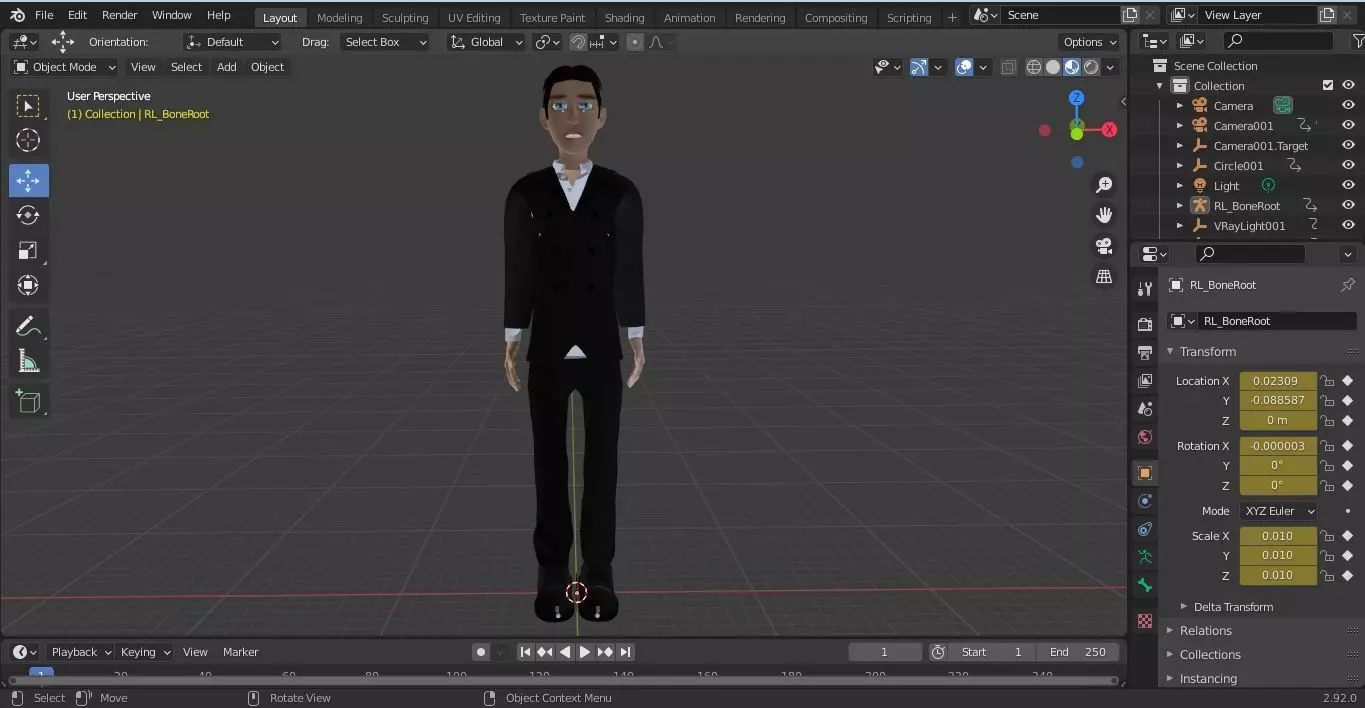This screenshot has width=1365, height=708.
Task: Click the Scale X value field
Action: pyautogui.click(x=1278, y=536)
